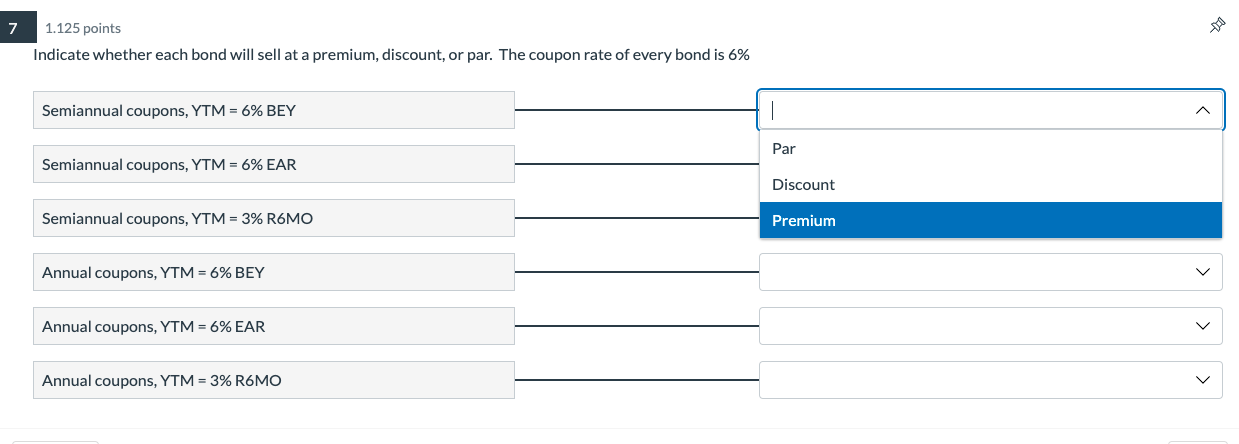Click the down chevron on Annual 3% R6MO row
This screenshot has width=1239, height=444.
[1201, 380]
